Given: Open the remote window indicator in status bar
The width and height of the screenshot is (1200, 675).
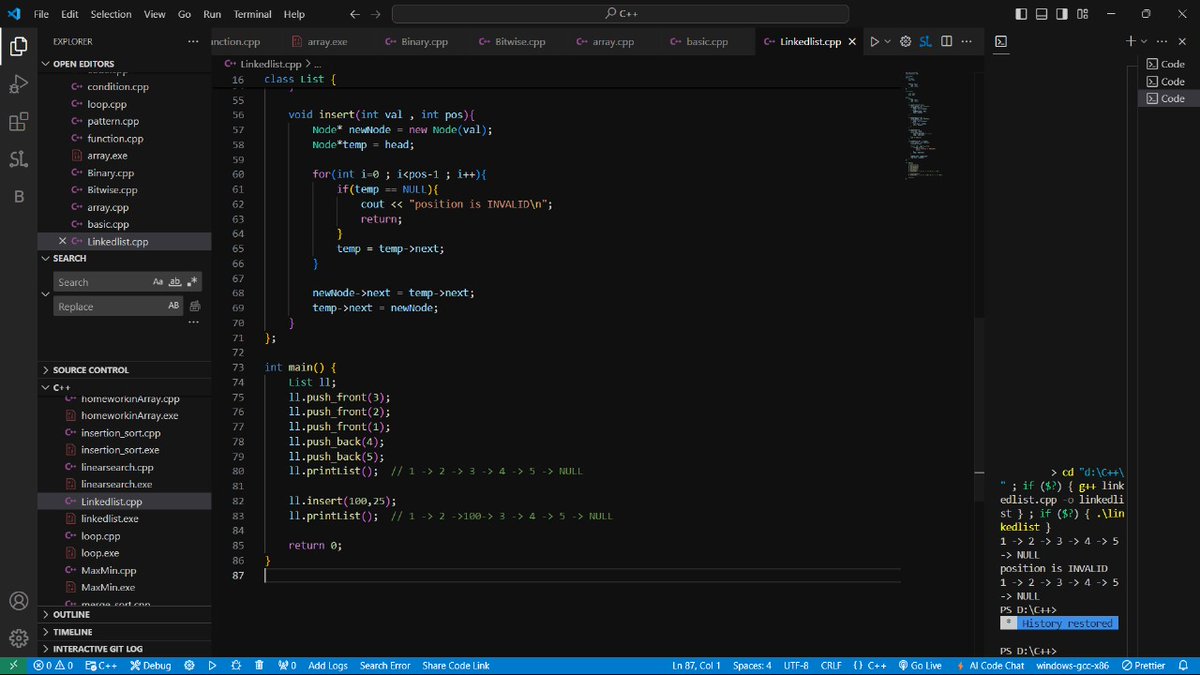Looking at the screenshot, I should [13, 665].
